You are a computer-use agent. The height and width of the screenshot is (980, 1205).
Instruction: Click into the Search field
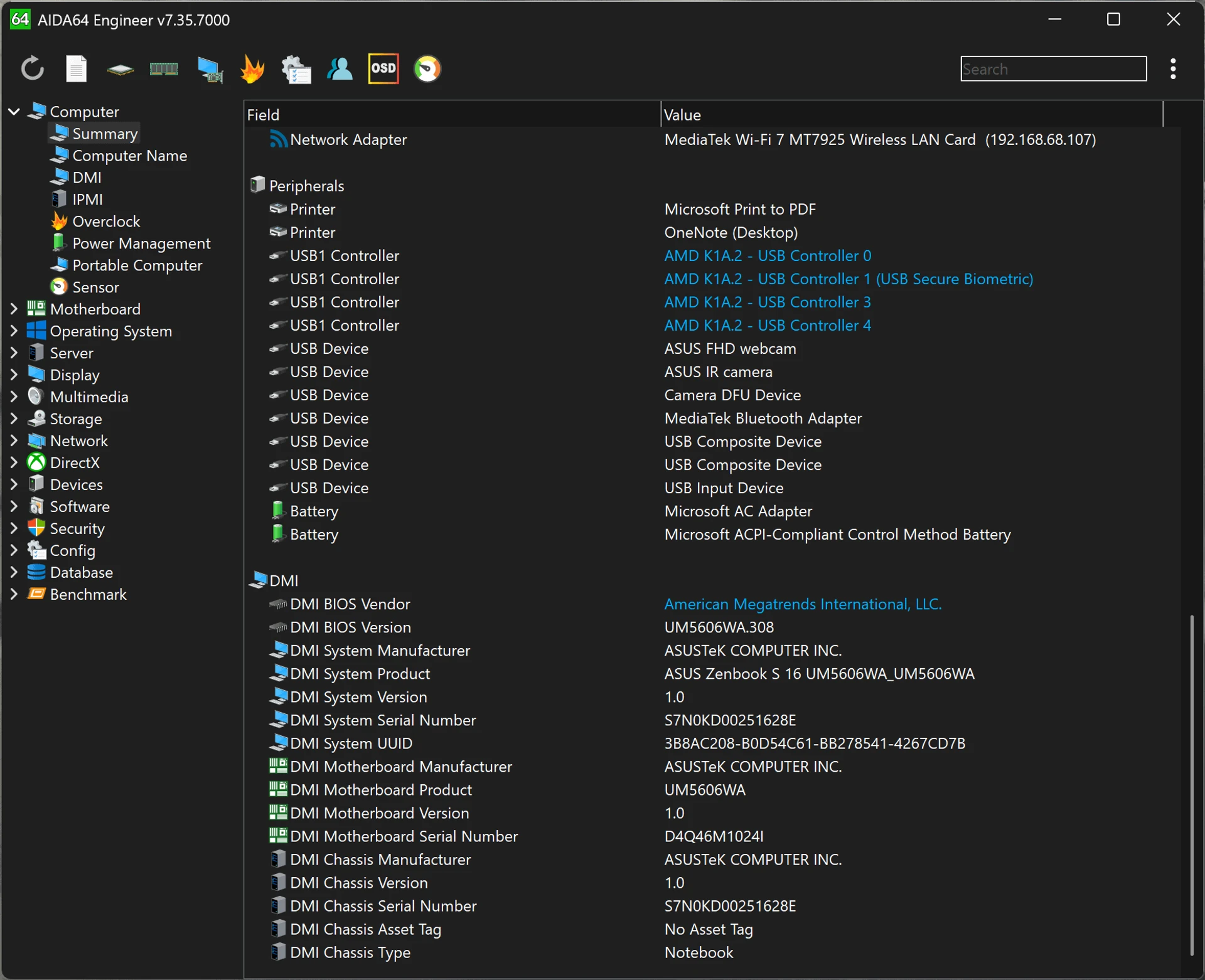point(1053,68)
